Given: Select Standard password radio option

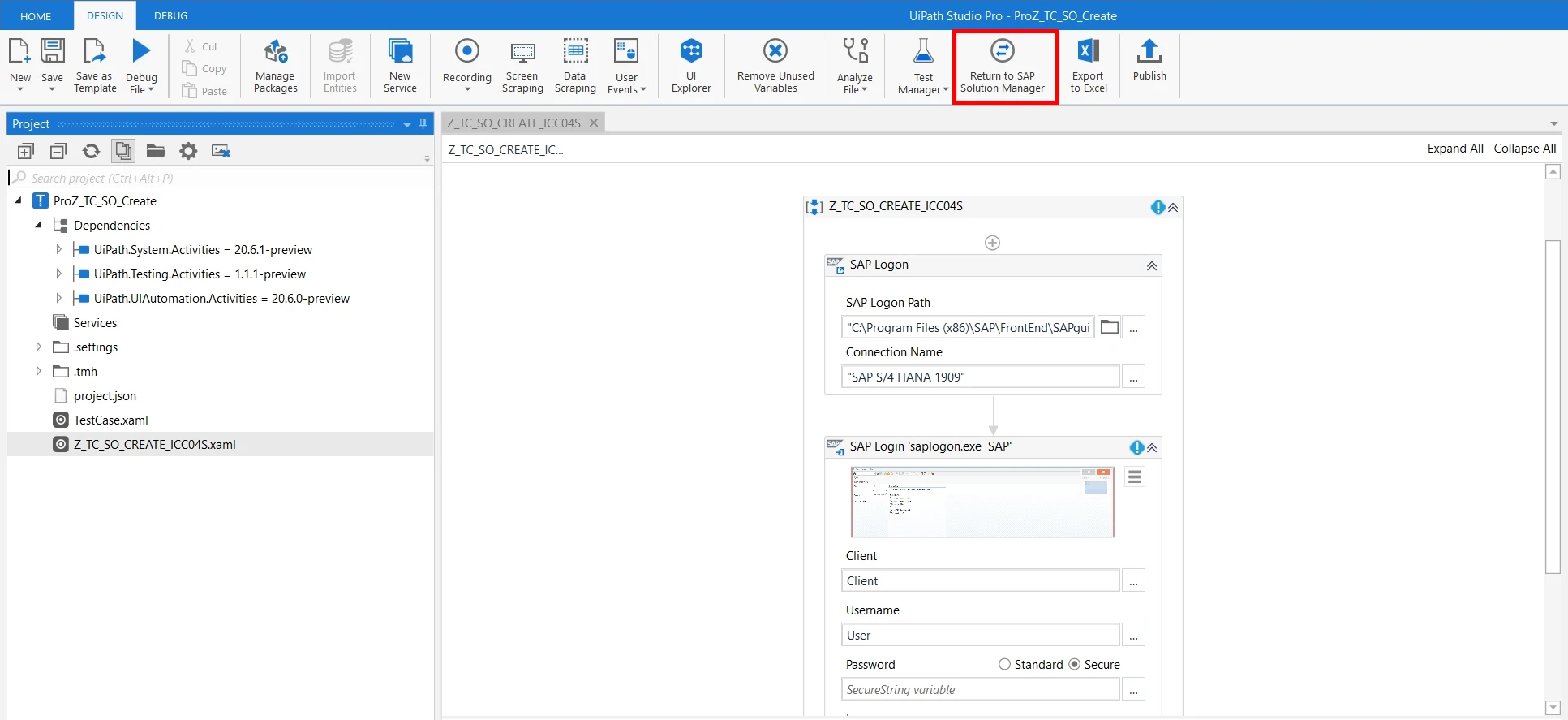Looking at the screenshot, I should point(1004,664).
